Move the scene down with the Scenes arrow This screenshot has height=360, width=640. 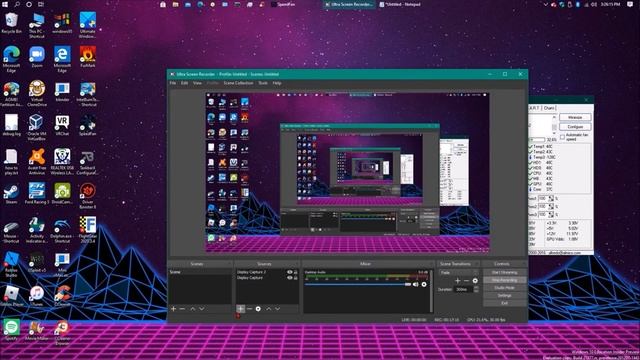pos(202,309)
